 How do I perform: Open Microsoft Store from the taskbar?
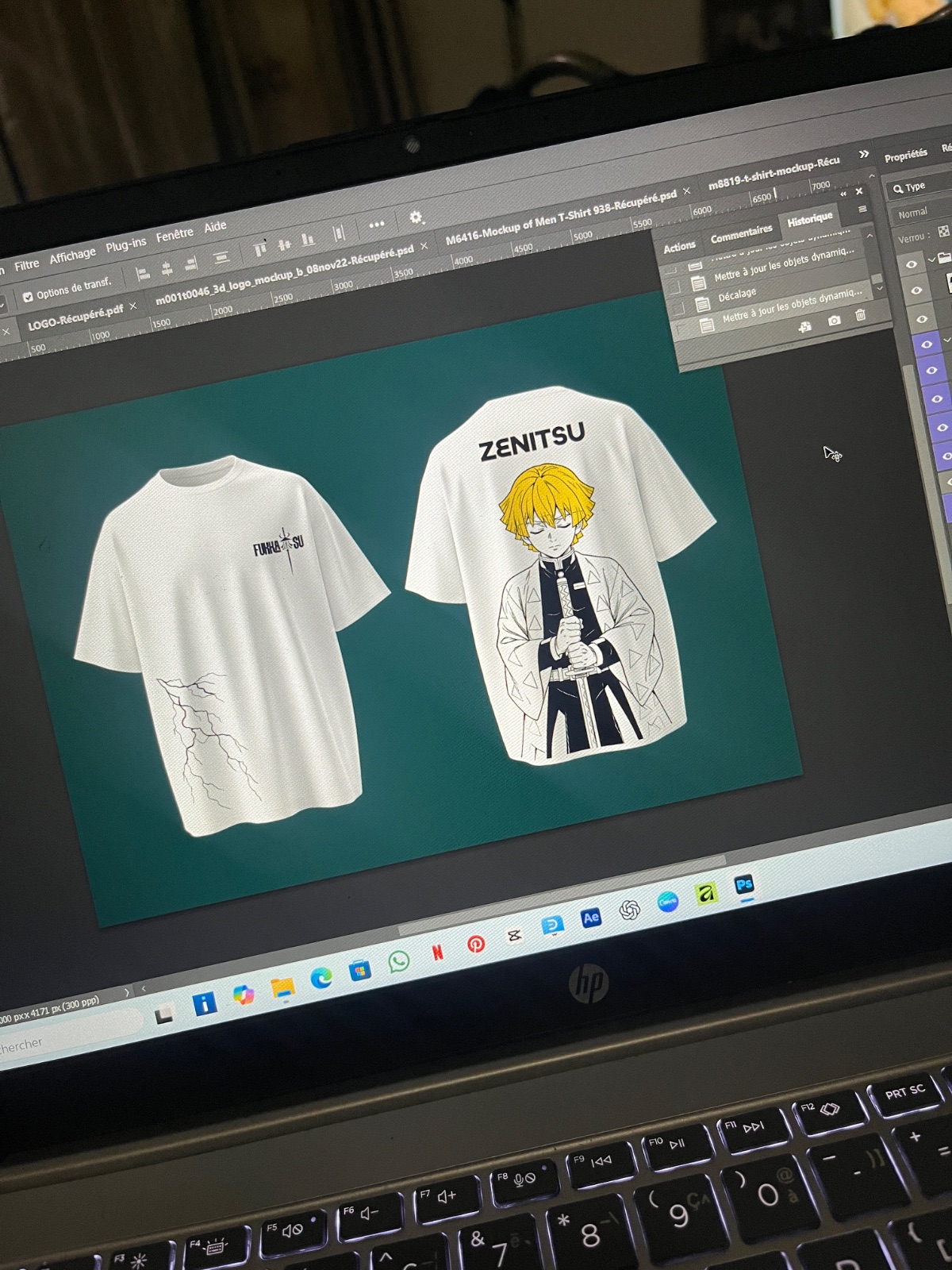pyautogui.click(x=360, y=970)
